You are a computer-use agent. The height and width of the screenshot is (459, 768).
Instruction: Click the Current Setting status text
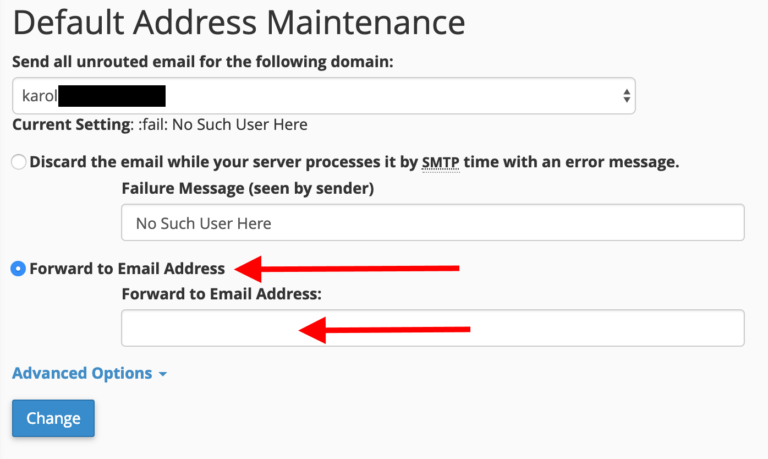(160, 125)
